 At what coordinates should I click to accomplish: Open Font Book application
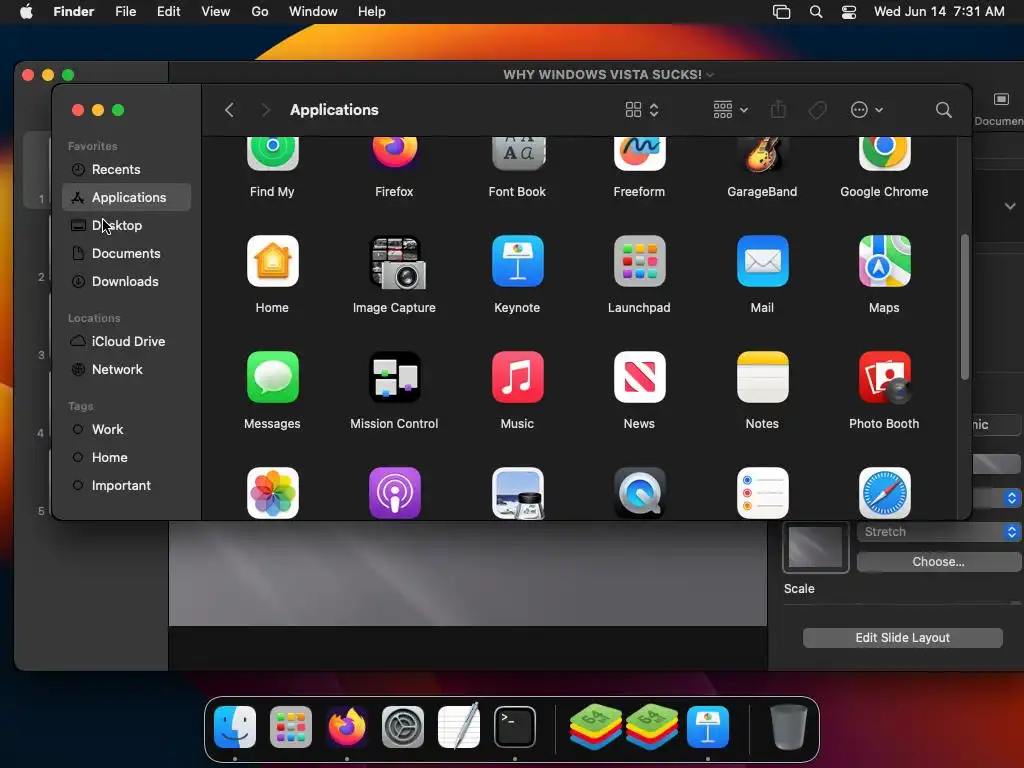(517, 153)
